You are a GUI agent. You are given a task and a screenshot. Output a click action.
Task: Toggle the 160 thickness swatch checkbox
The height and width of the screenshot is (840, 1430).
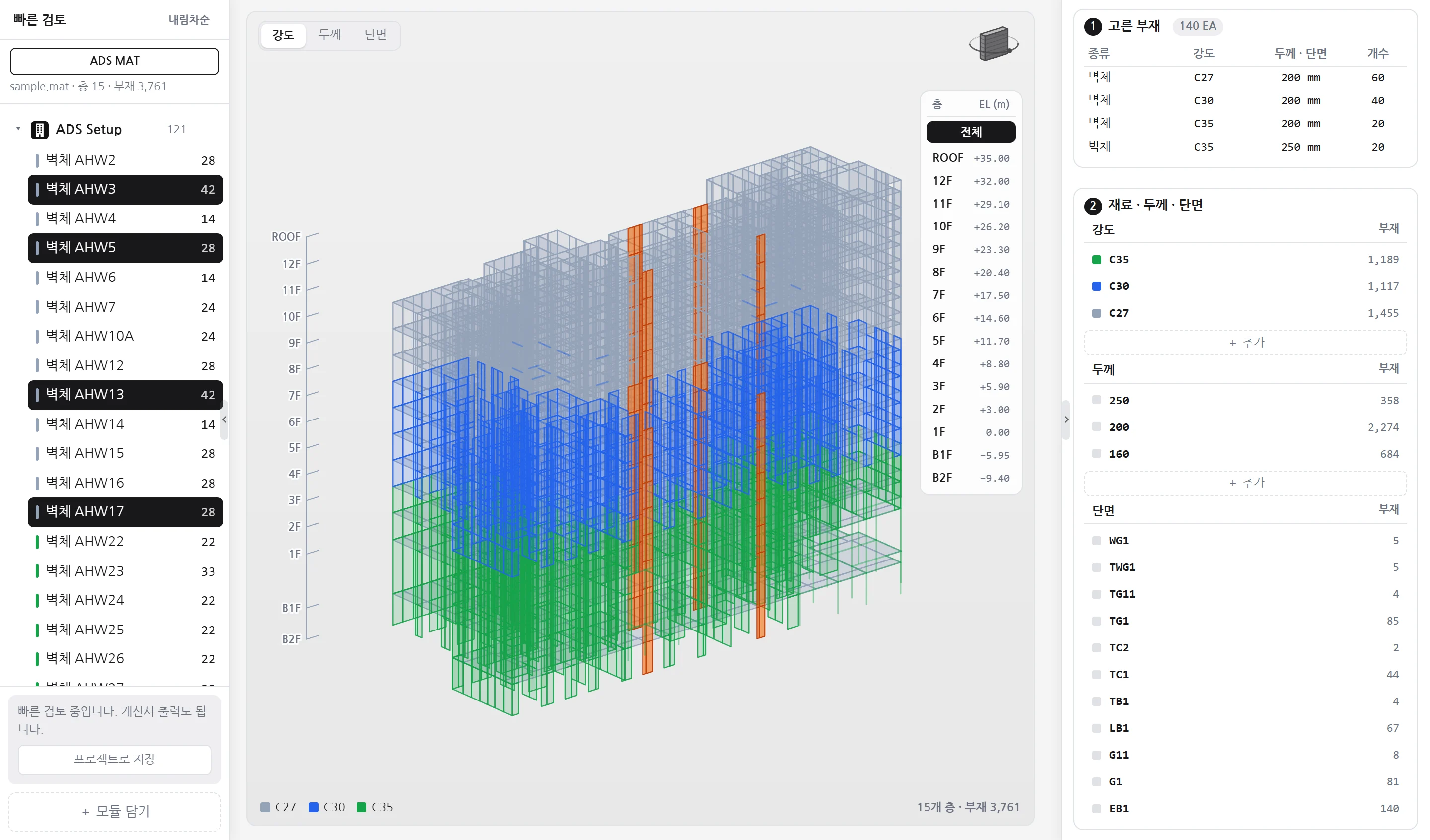tap(1097, 453)
